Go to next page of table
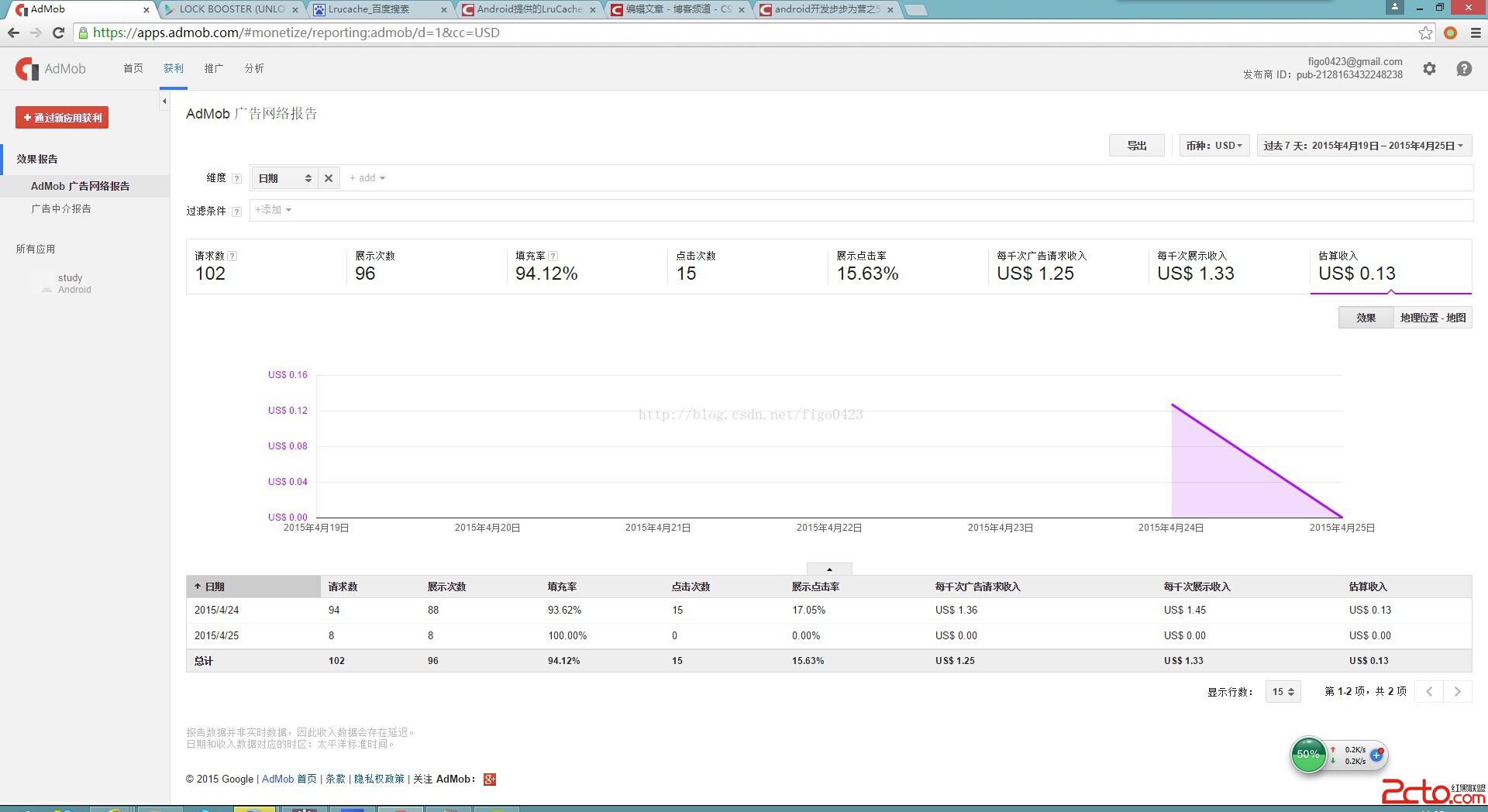 coord(1457,691)
